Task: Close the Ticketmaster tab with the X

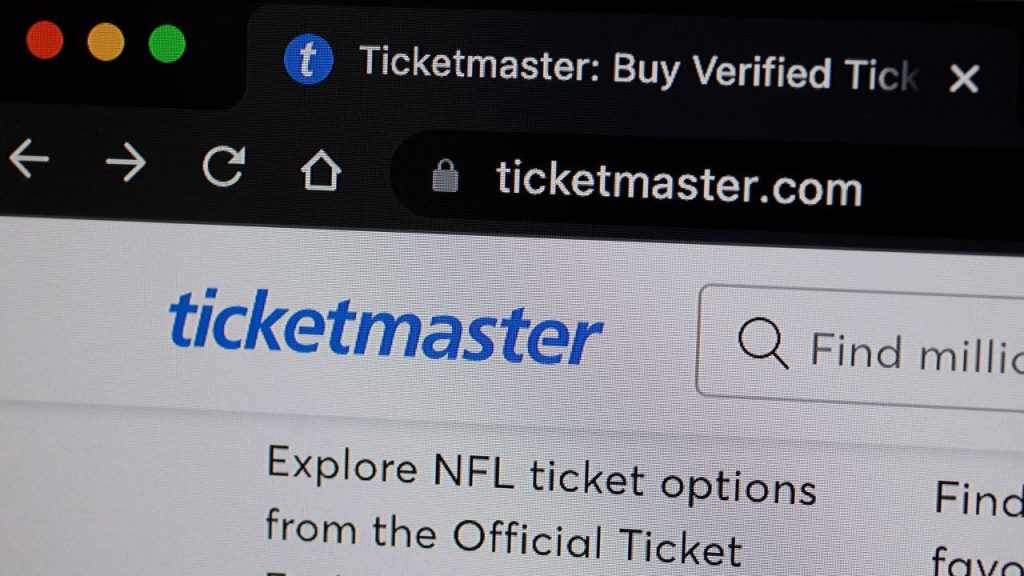Action: pyautogui.click(x=964, y=79)
